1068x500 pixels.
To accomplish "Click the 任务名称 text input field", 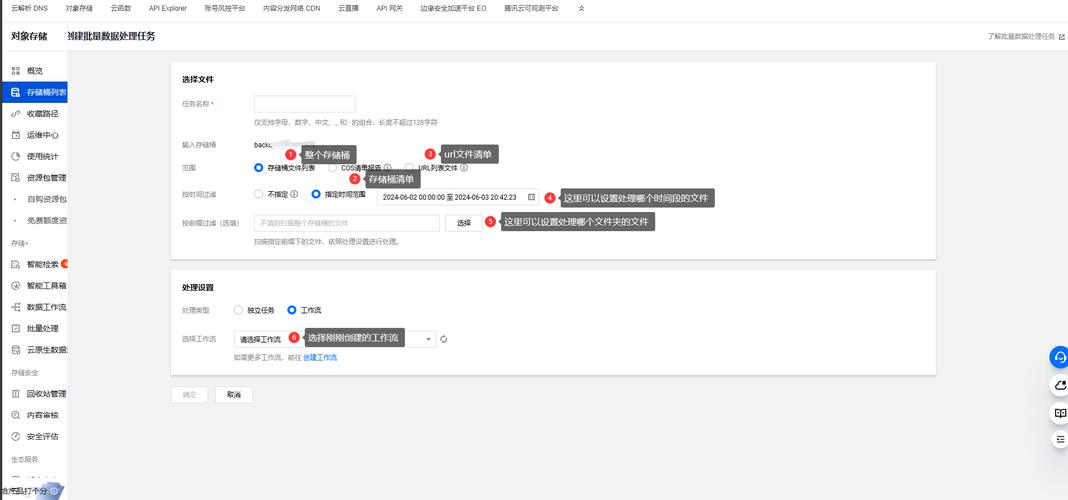I will click(304, 104).
